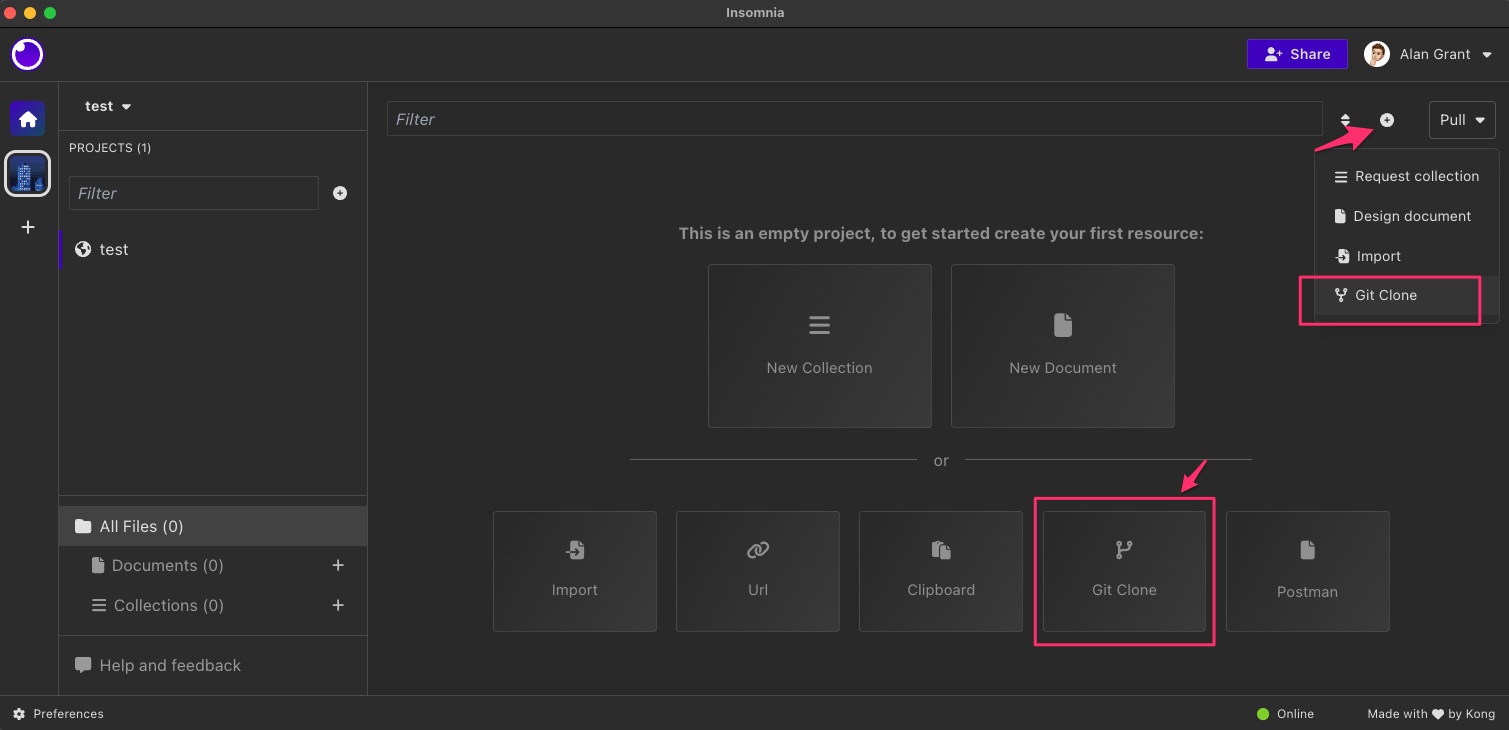1509x730 pixels.
Task: Add a new collection with plus
Action: pos(338,605)
